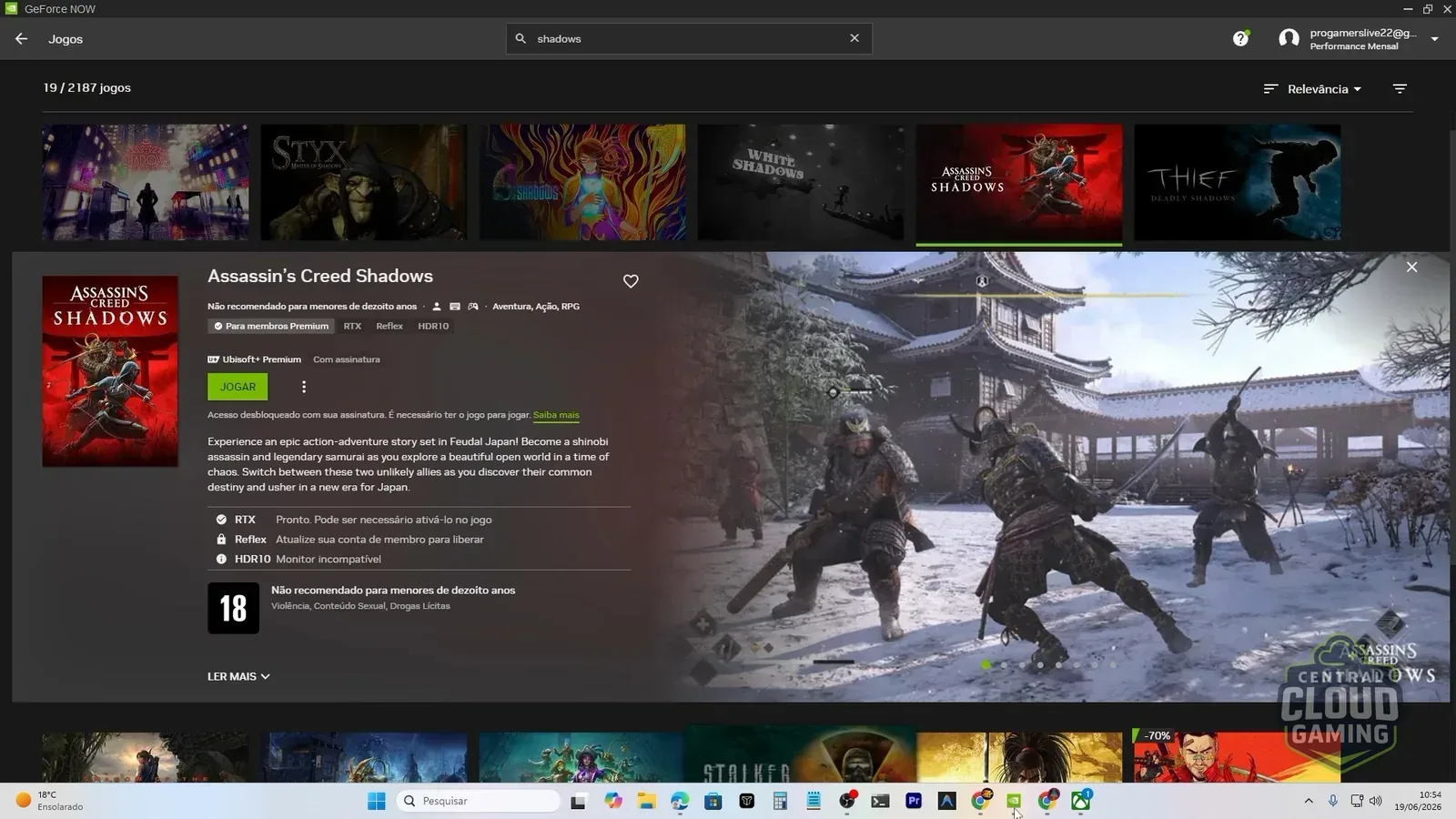Viewport: 1456px width, 819px height.
Task: Go back using the back arrow
Action: (22, 39)
